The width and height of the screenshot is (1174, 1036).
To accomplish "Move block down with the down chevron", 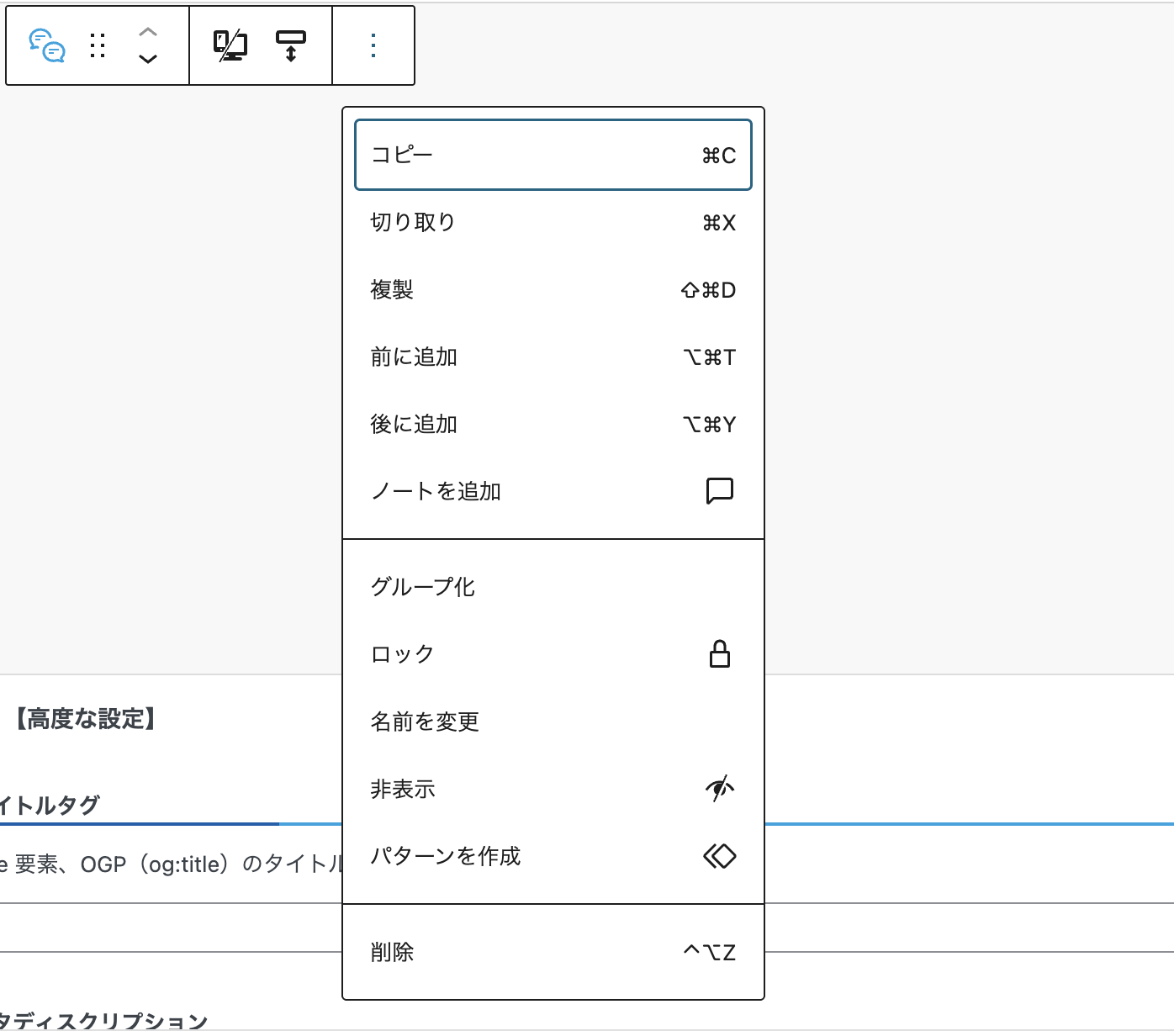I will (x=148, y=59).
